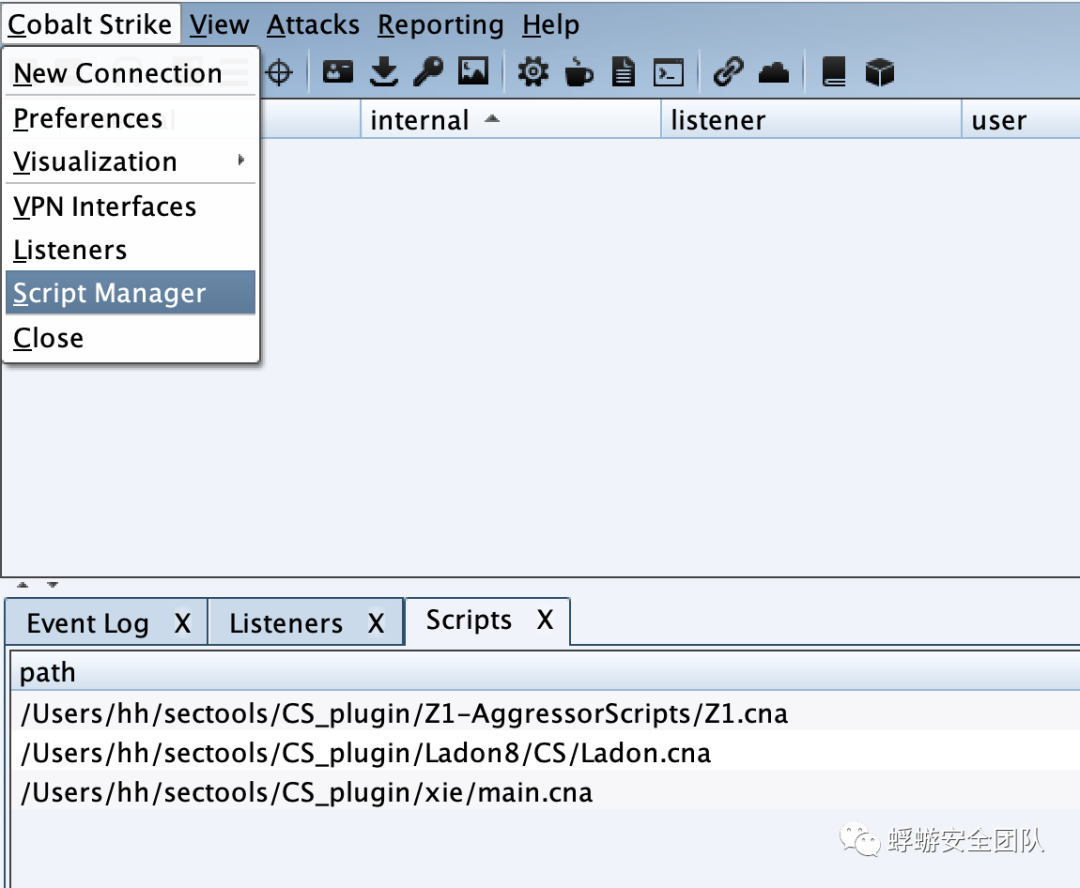Click the targets crosshair toolbar icon

pos(279,72)
